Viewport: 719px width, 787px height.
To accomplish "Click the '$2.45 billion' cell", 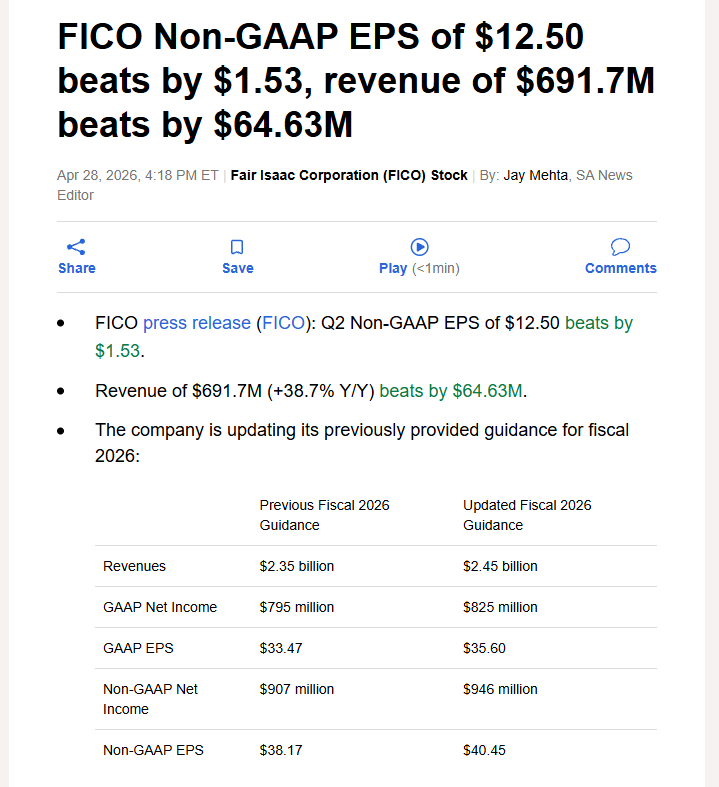I will tap(500, 566).
